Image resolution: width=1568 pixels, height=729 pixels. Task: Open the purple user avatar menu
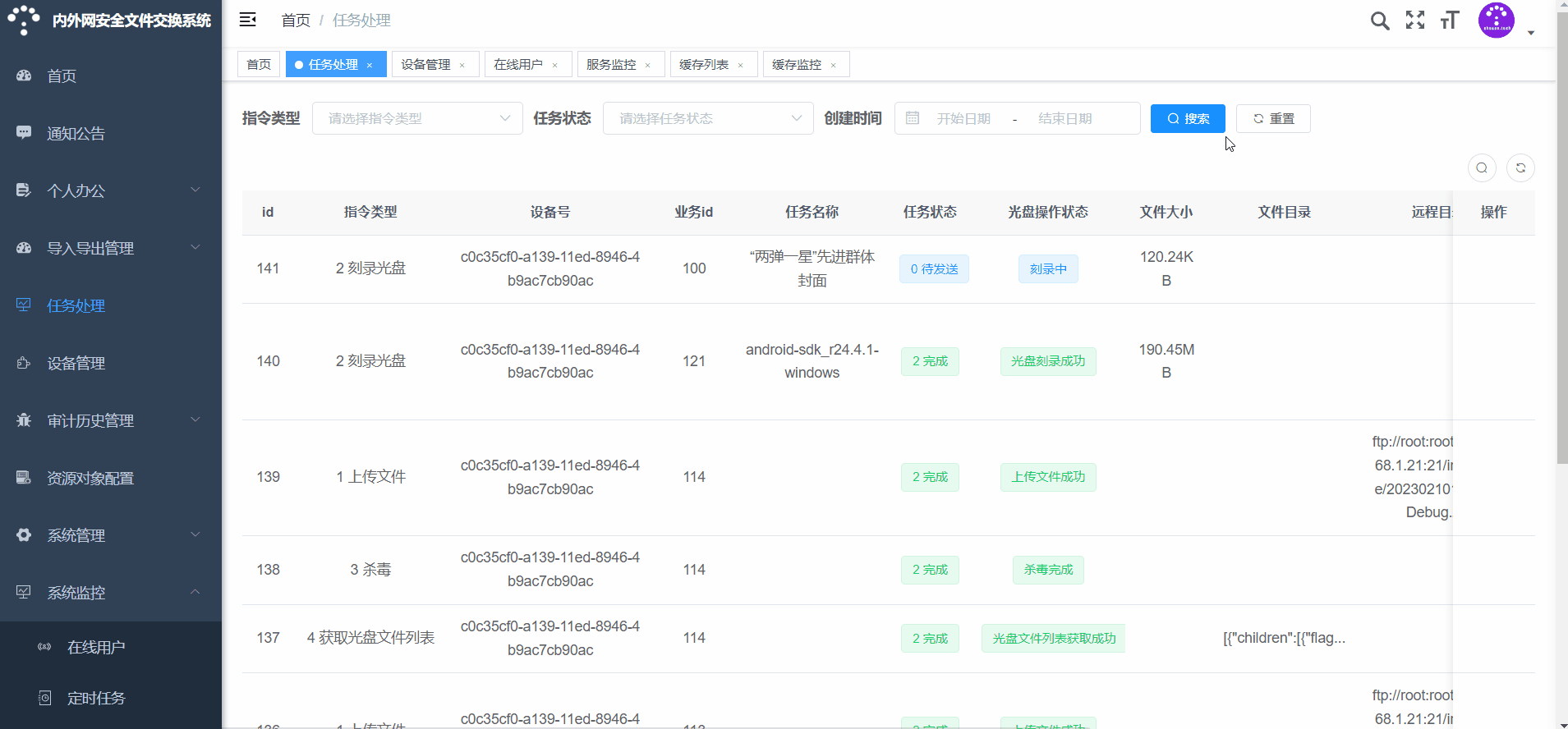1497,21
